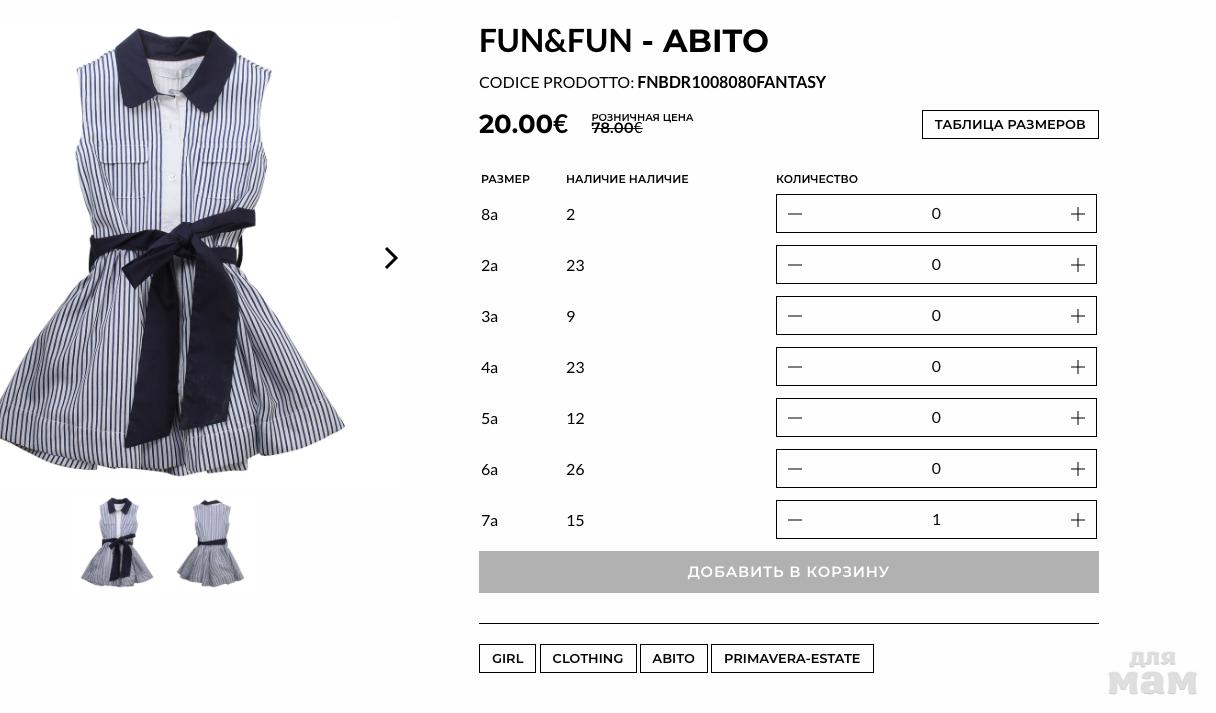Open the PRIMAVERA-ESTATE tag
Image resolution: width=1216 pixels, height=713 pixels.
[791, 658]
